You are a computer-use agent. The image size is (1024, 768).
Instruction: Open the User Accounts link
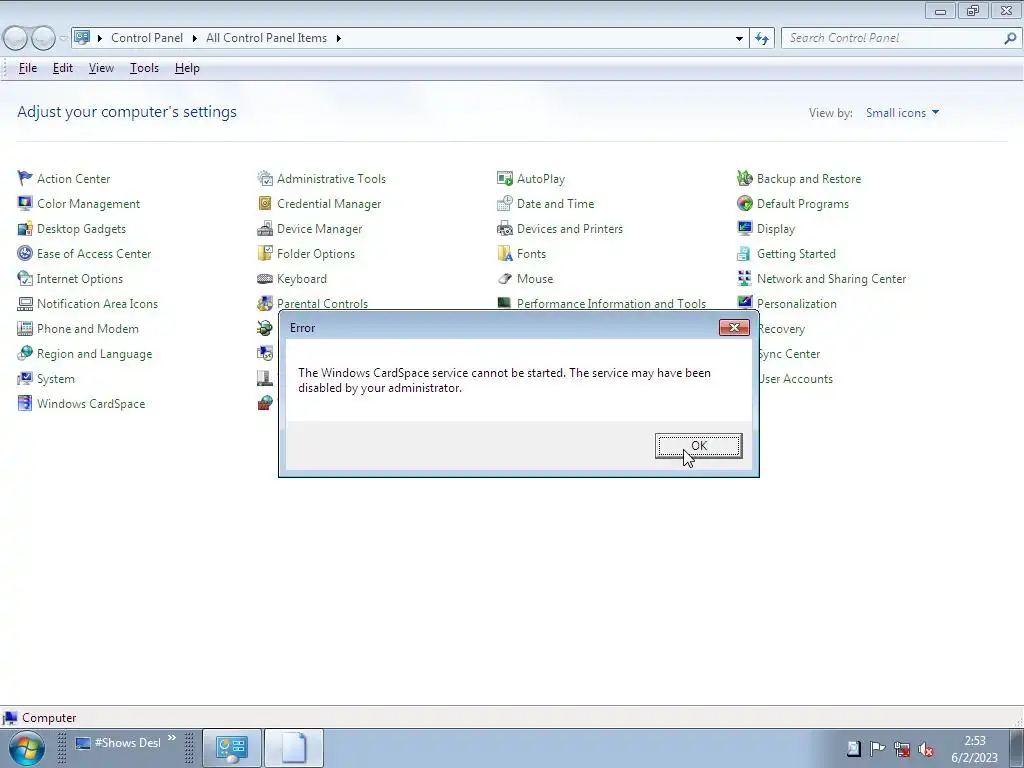(795, 379)
